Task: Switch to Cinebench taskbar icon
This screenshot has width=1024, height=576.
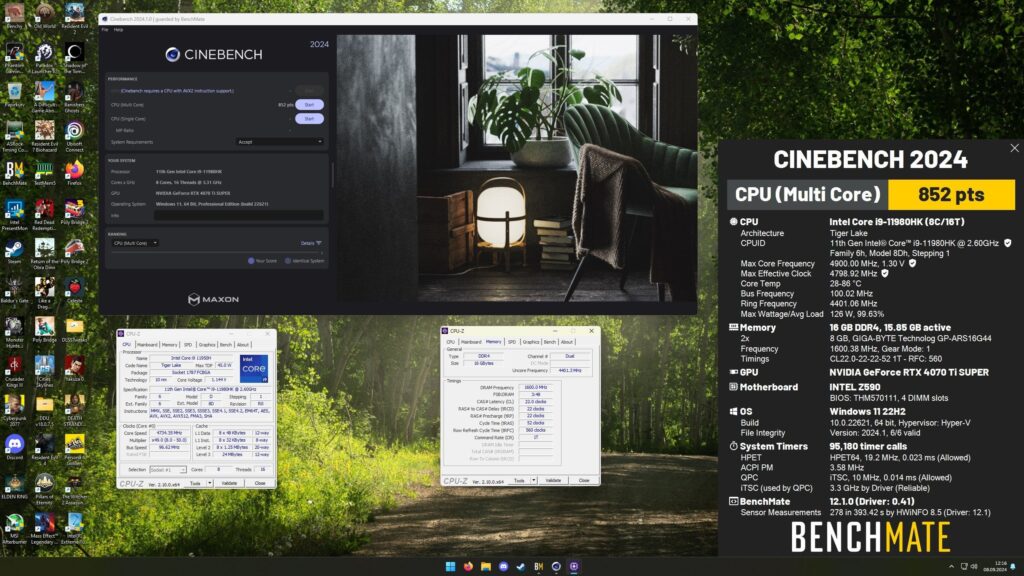Action: [x=556, y=566]
